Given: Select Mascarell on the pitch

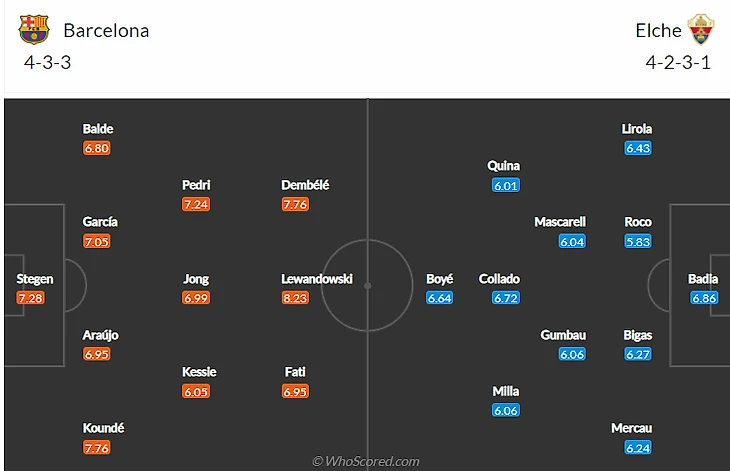Looking at the screenshot, I should tap(560, 222).
